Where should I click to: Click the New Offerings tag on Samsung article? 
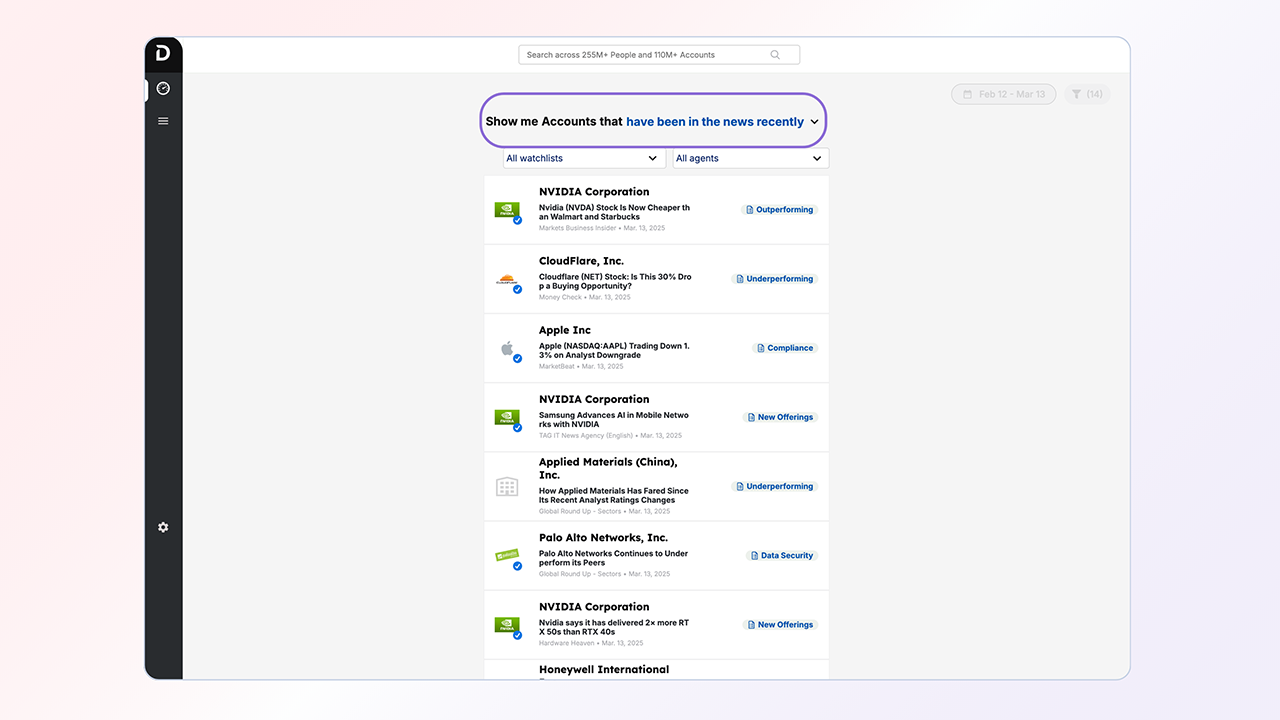[780, 417]
